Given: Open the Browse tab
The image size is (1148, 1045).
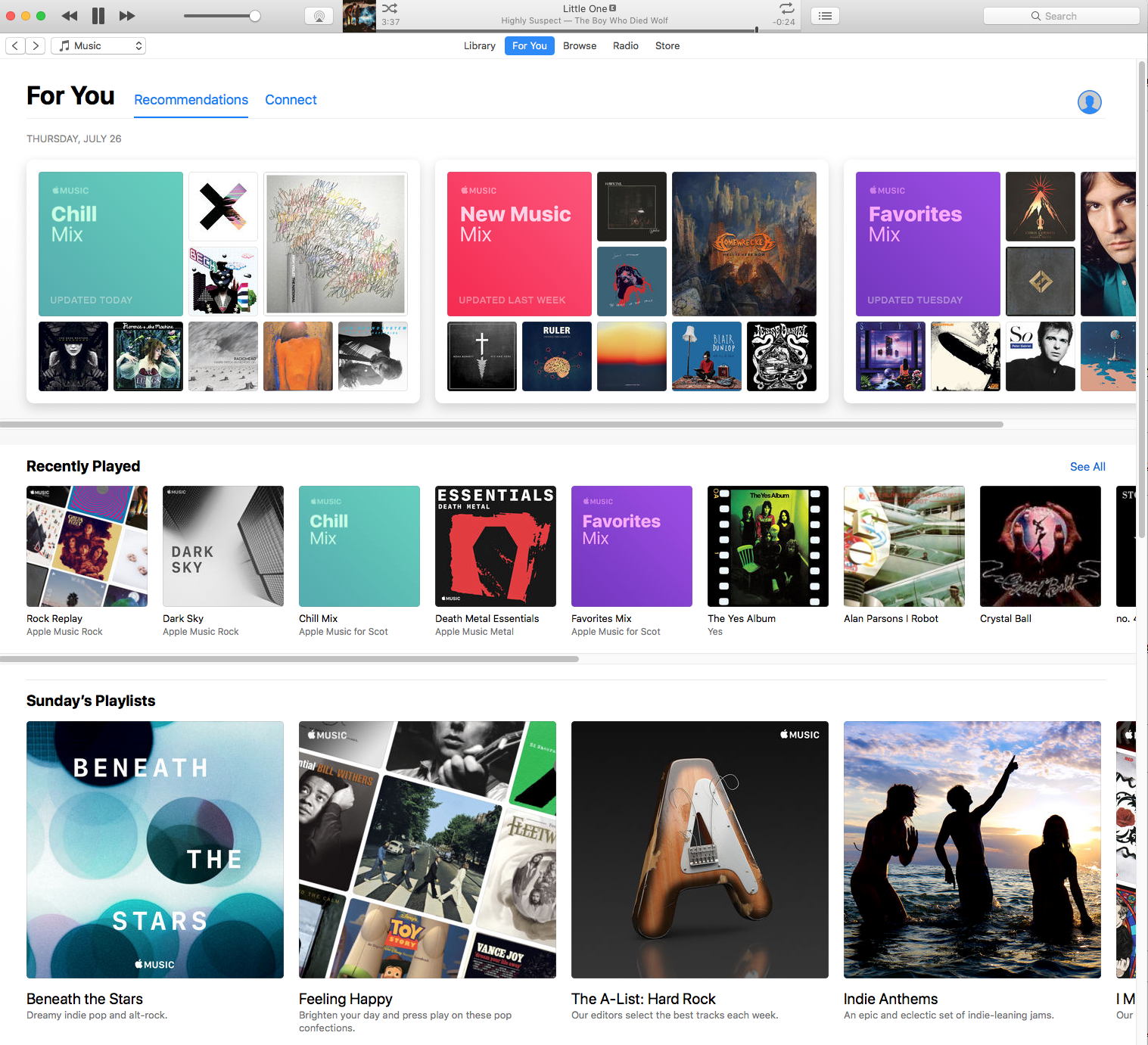Looking at the screenshot, I should (580, 46).
